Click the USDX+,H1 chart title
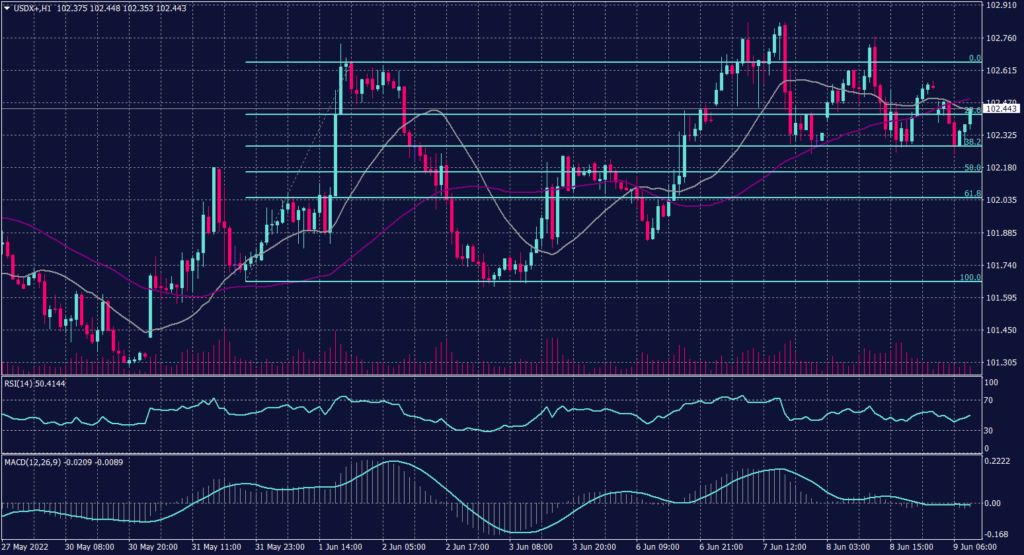The height and width of the screenshot is (555, 1024). point(36,7)
